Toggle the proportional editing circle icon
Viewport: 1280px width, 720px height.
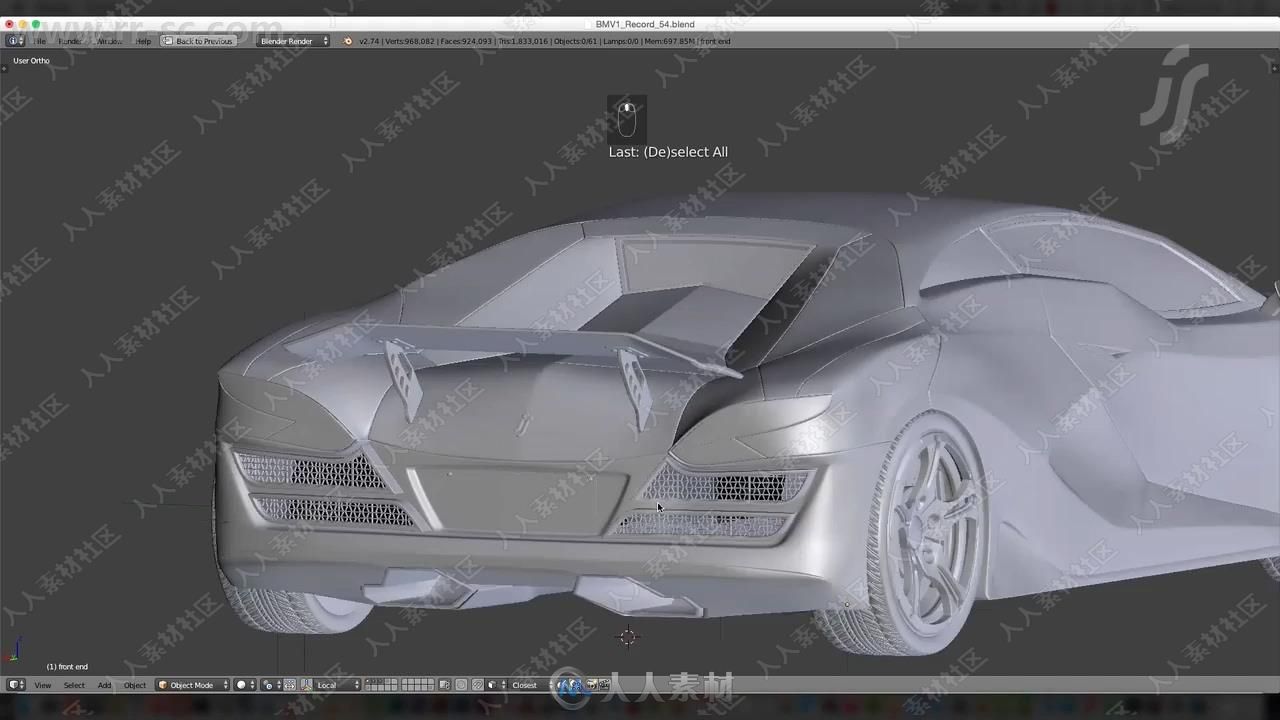pos(461,685)
